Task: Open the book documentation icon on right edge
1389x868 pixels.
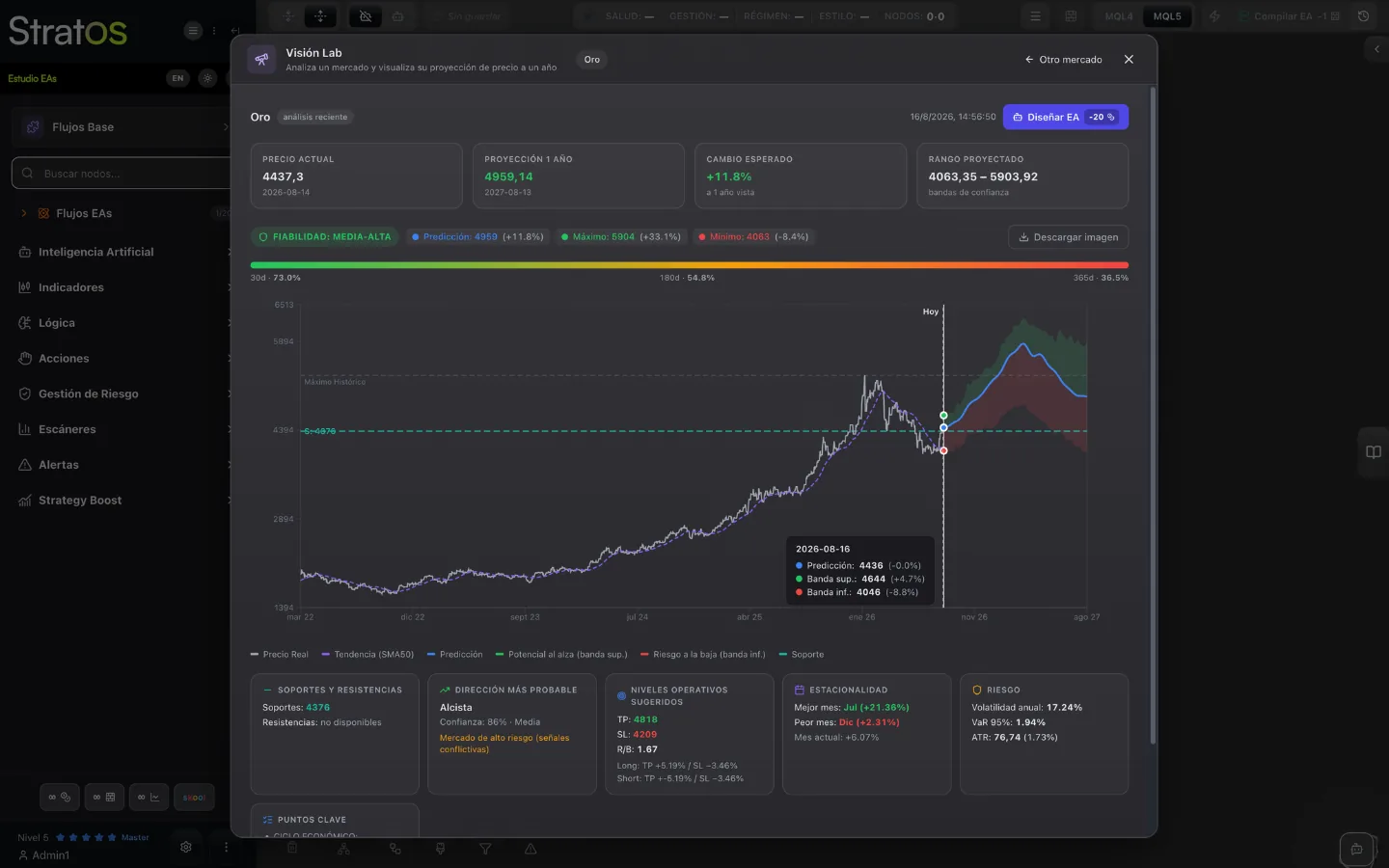Action: [1374, 452]
